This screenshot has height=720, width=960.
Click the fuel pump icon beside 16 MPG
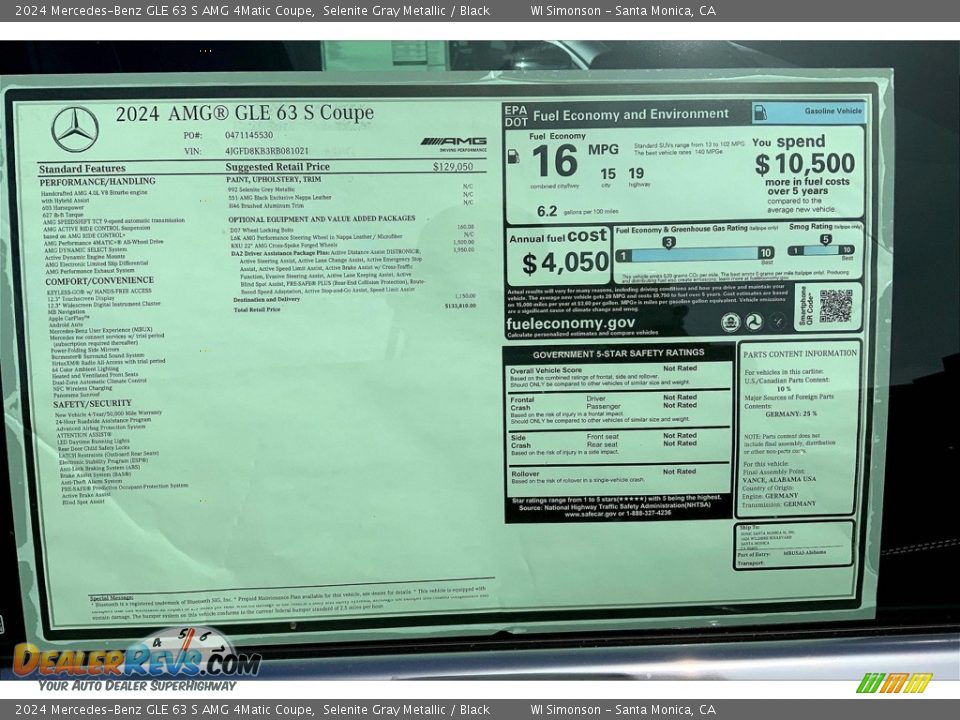click(x=513, y=157)
